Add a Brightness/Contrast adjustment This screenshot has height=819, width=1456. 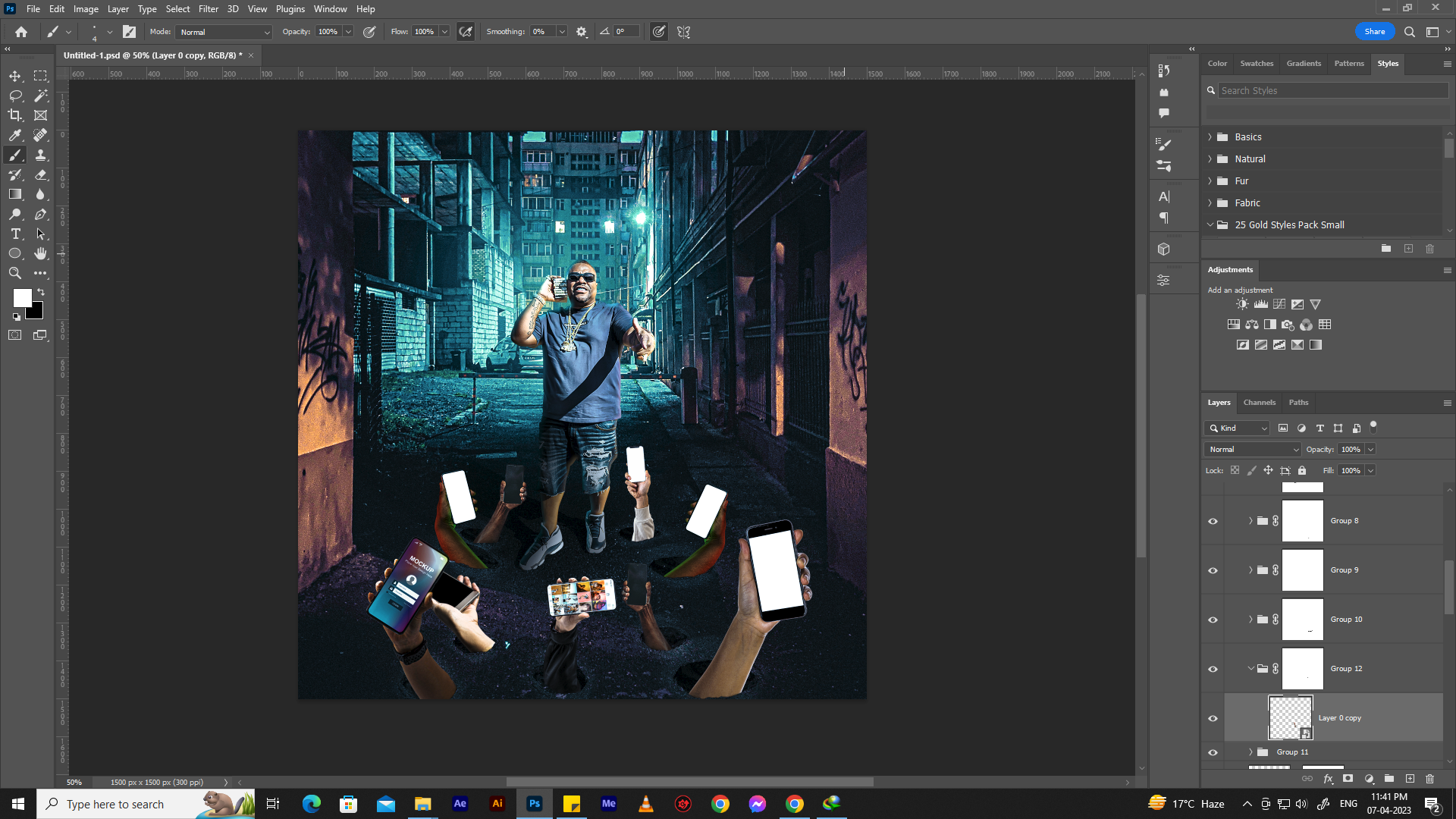[1242, 304]
